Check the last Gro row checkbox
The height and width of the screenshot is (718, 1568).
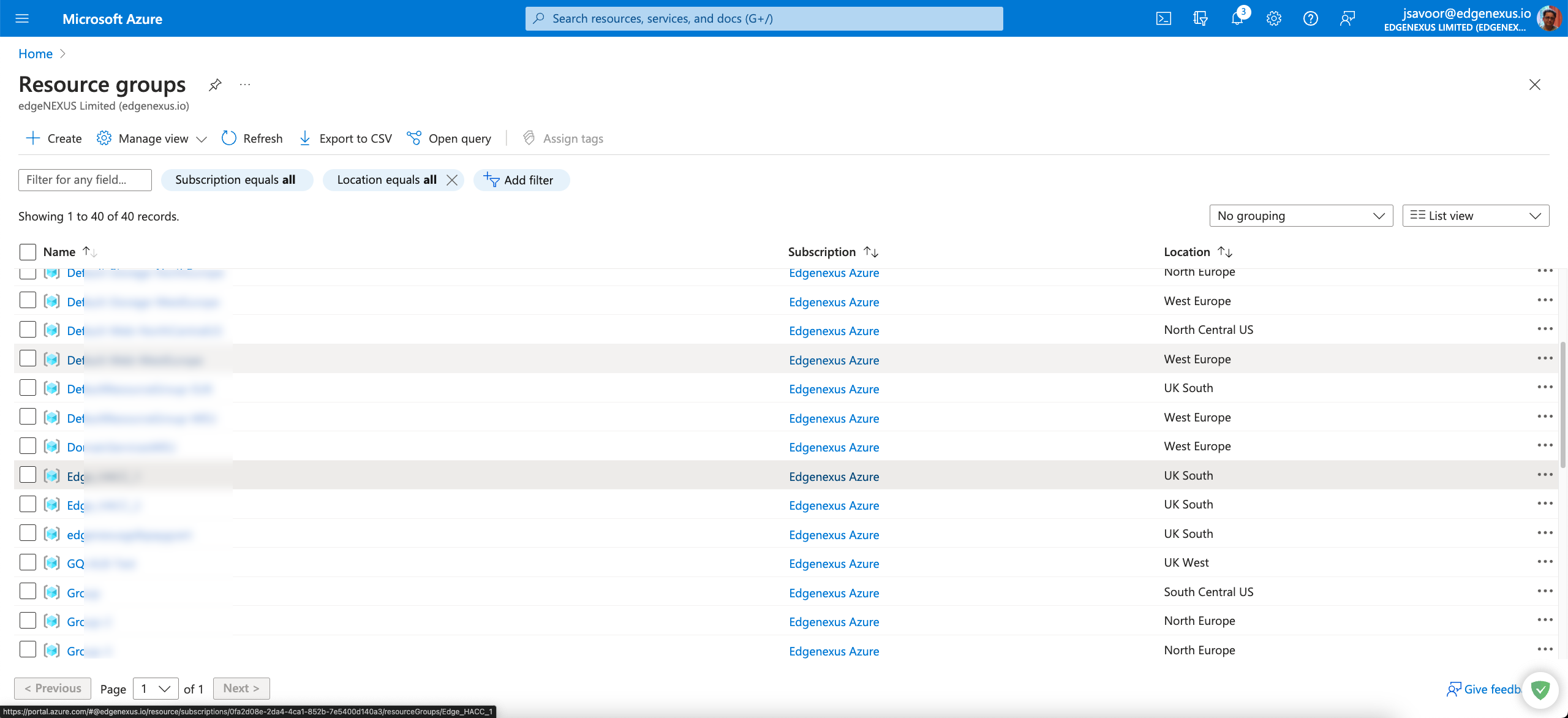(x=28, y=649)
